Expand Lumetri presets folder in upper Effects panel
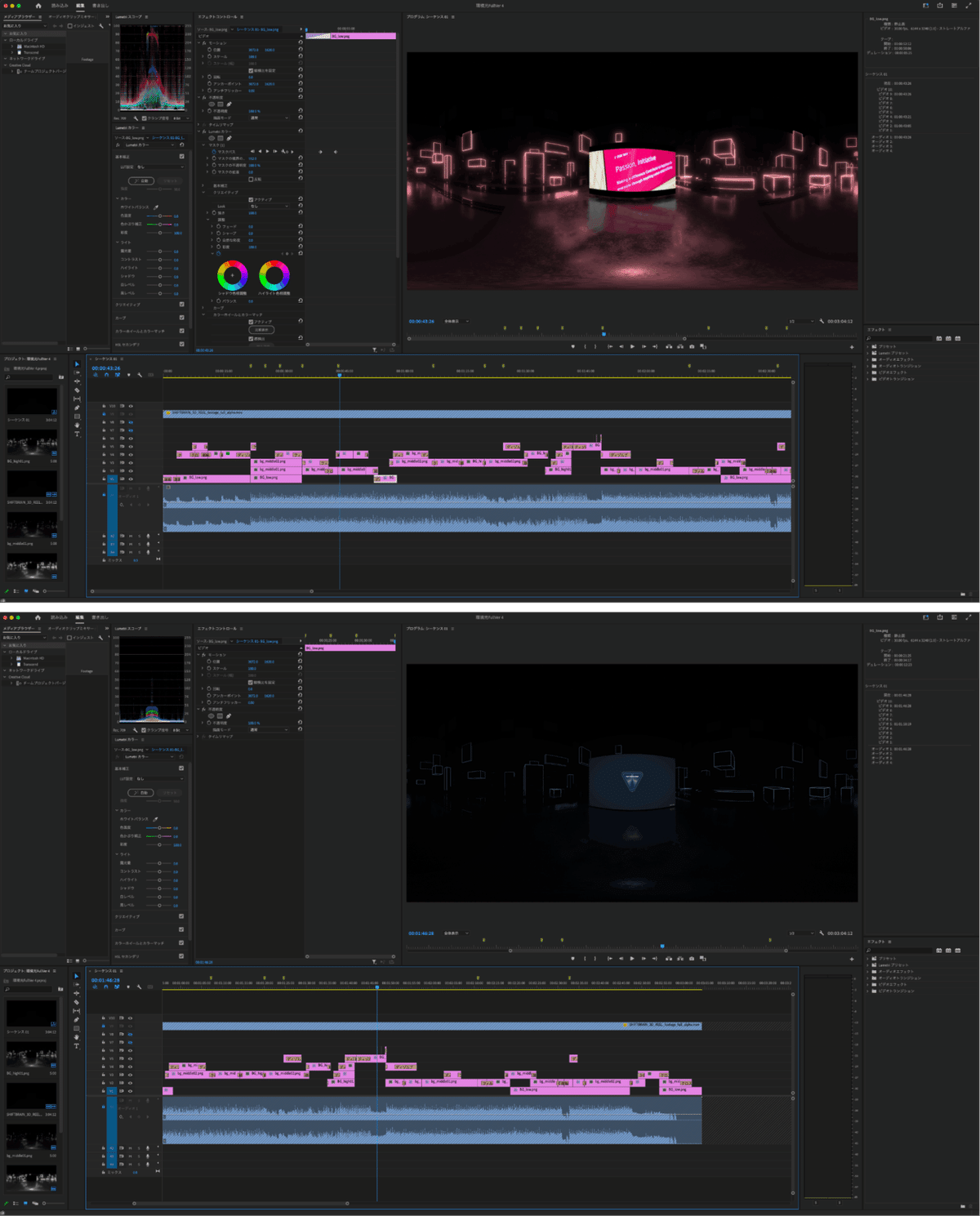Viewport: 980px width, 1216px height. (869, 353)
